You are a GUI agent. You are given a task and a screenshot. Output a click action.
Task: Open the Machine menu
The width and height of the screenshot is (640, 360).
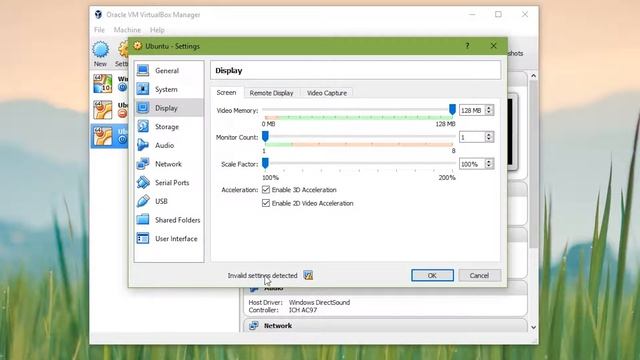click(127, 30)
